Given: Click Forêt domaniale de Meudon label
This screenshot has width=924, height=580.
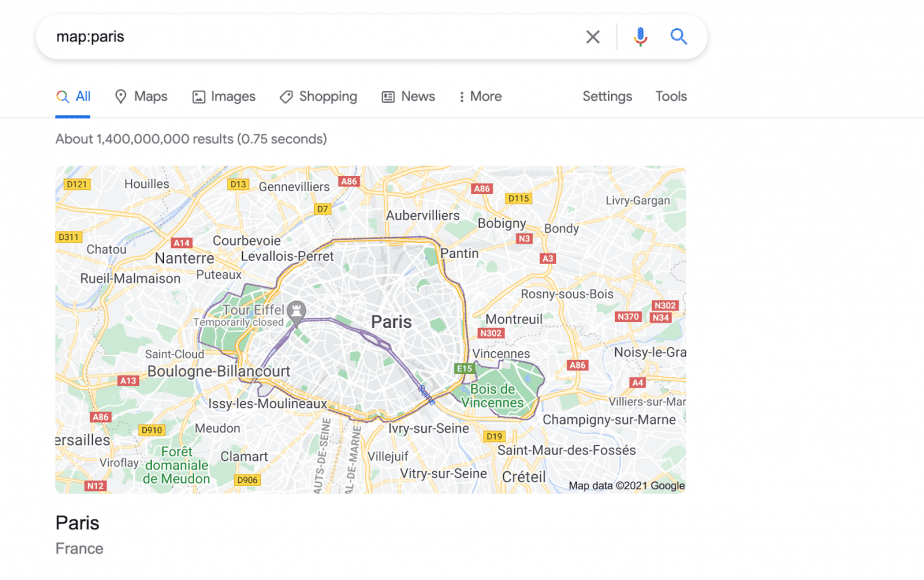Looking at the screenshot, I should [176, 465].
